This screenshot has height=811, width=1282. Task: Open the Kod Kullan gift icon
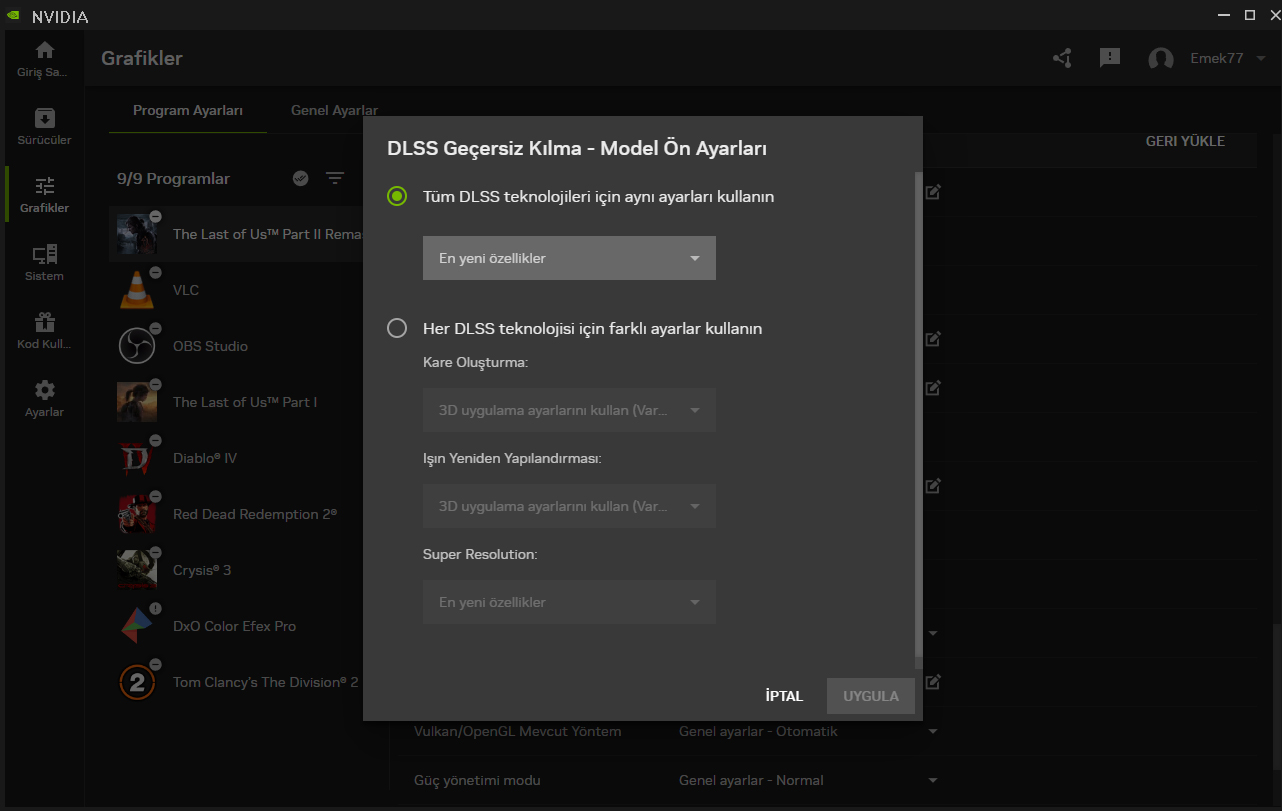(x=44, y=322)
